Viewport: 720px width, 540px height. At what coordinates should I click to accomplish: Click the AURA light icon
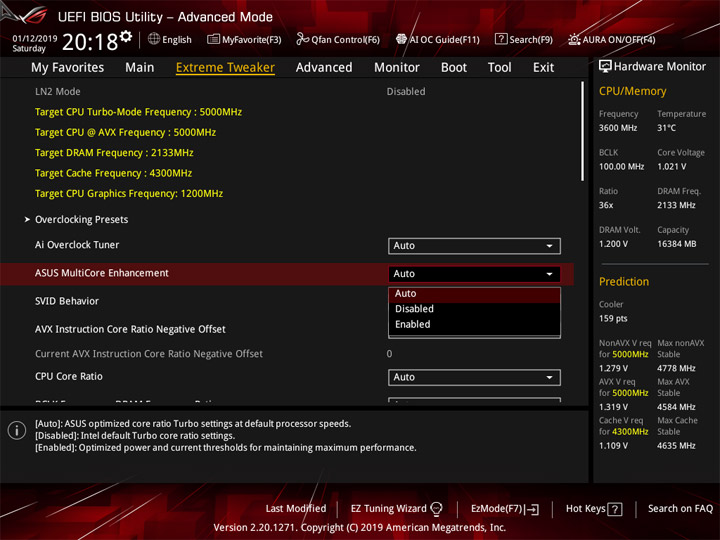click(x=574, y=39)
